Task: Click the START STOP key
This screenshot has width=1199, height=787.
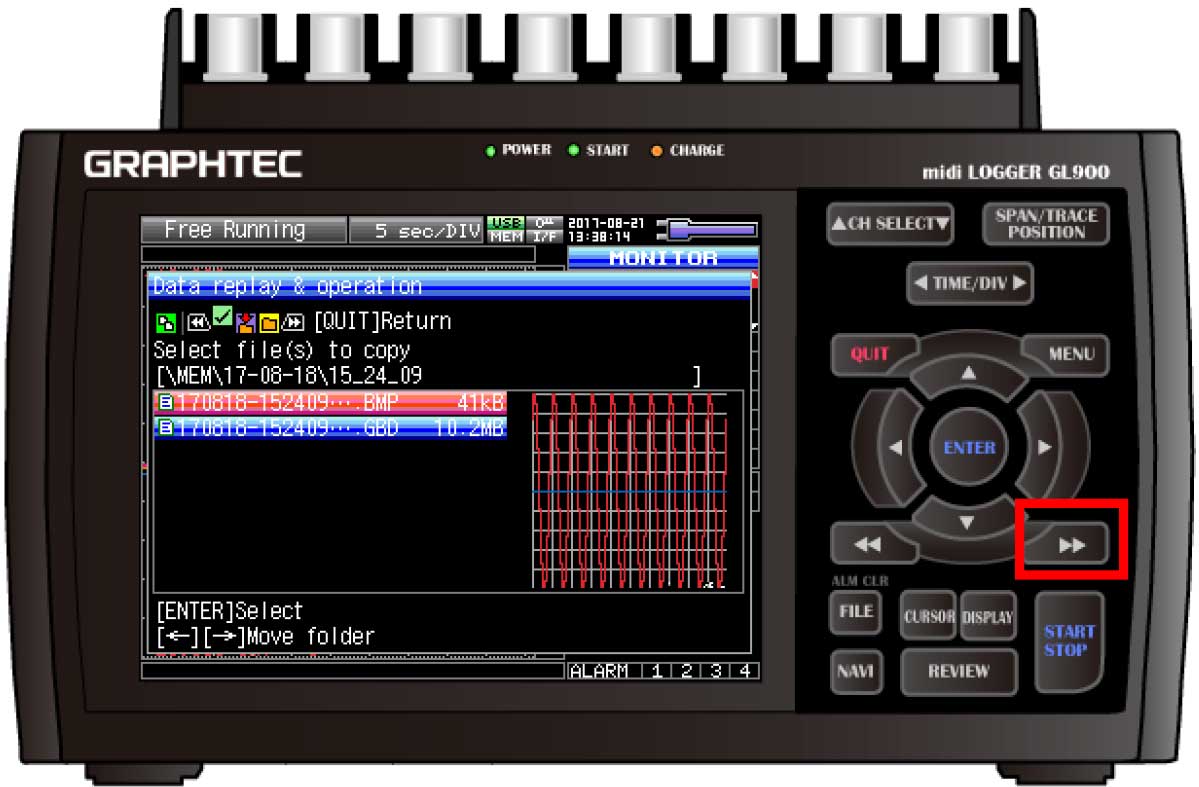Action: tap(1069, 641)
